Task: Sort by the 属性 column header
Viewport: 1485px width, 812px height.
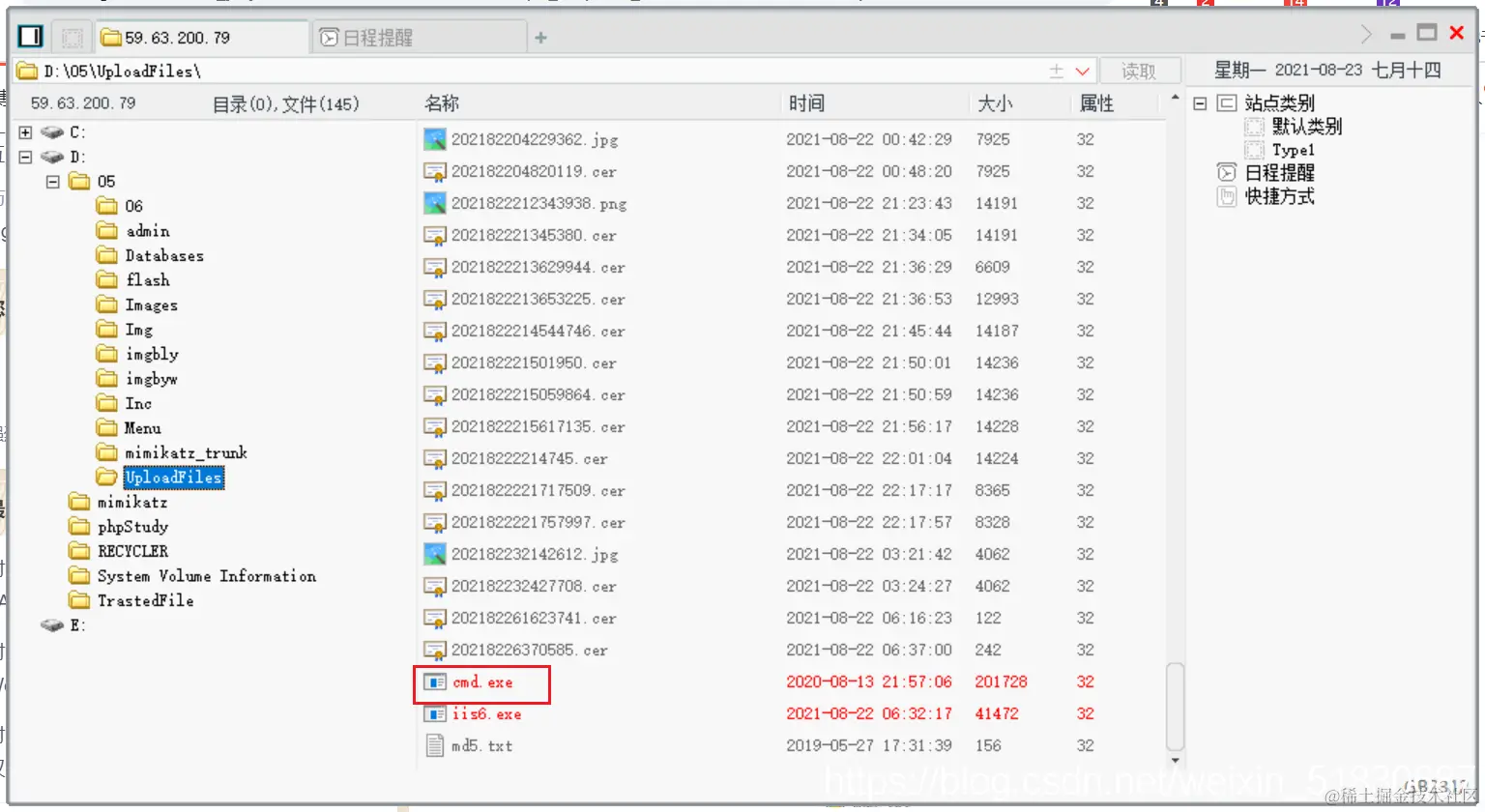Action: (x=1096, y=103)
